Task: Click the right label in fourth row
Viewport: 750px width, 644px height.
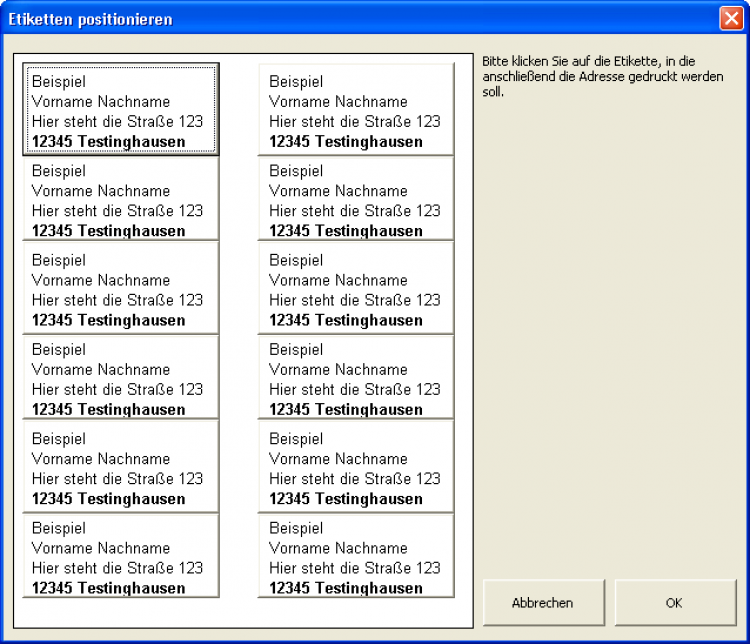Action: click(x=356, y=378)
